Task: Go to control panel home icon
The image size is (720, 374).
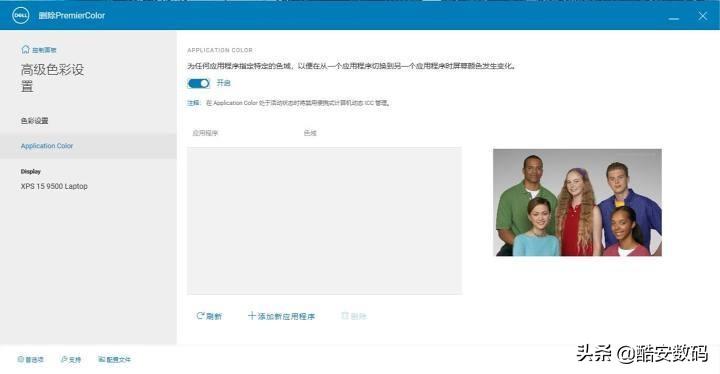Action: tap(25, 49)
